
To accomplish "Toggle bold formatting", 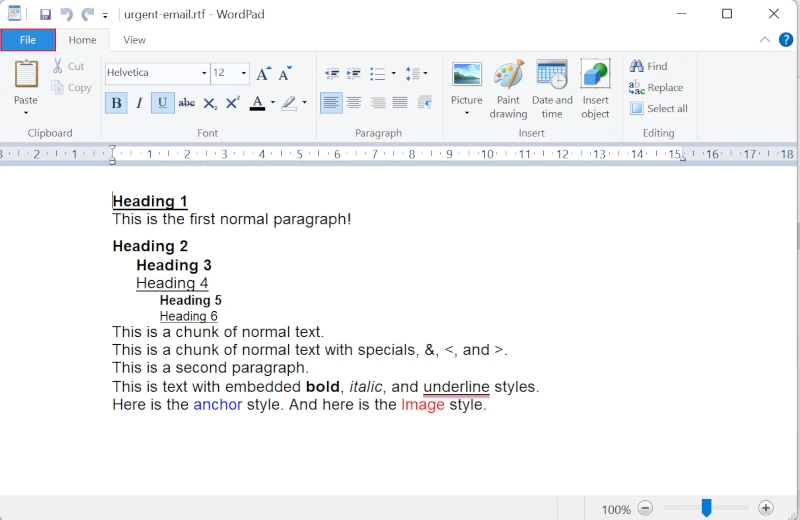I will point(116,103).
